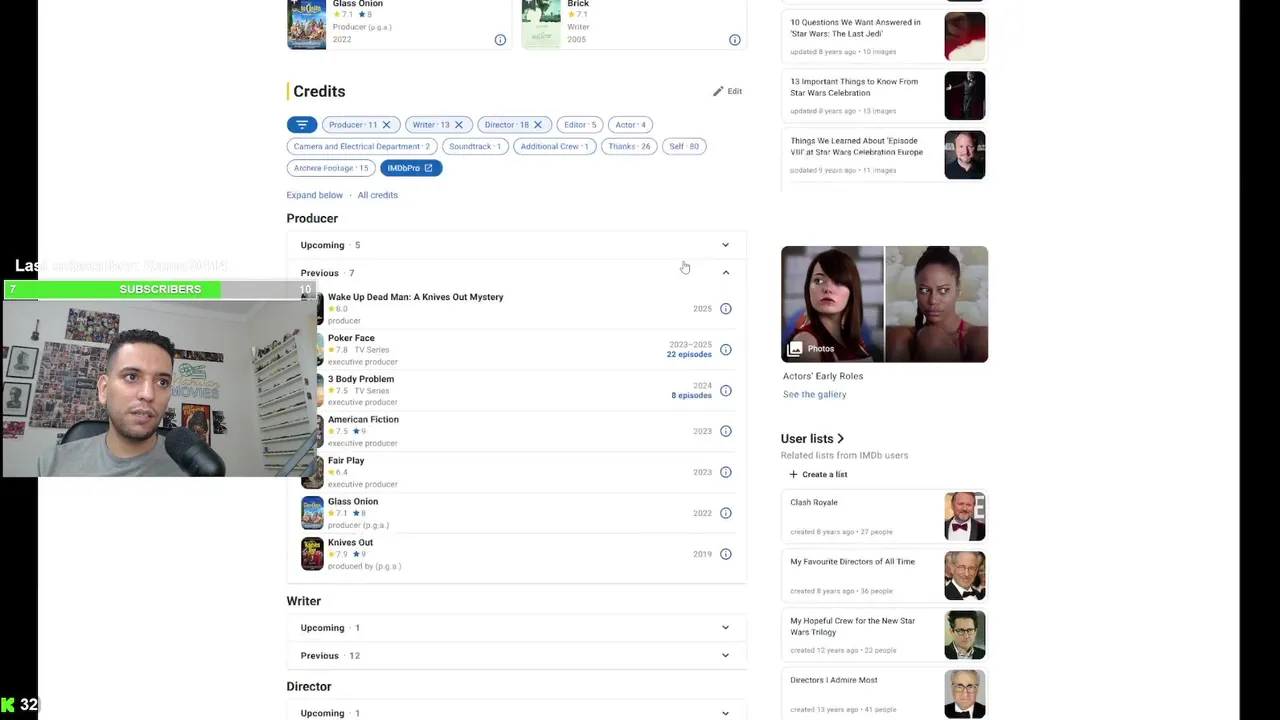Toggle the Actor 4 filter chip

pyautogui.click(x=630, y=125)
